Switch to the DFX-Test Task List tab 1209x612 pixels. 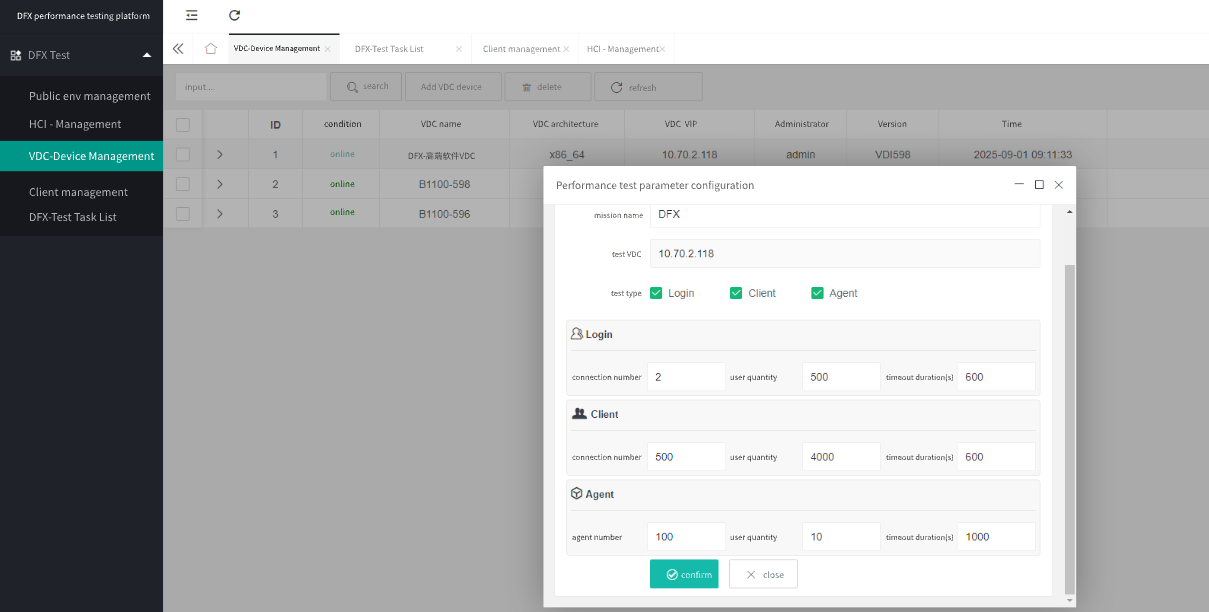click(389, 49)
